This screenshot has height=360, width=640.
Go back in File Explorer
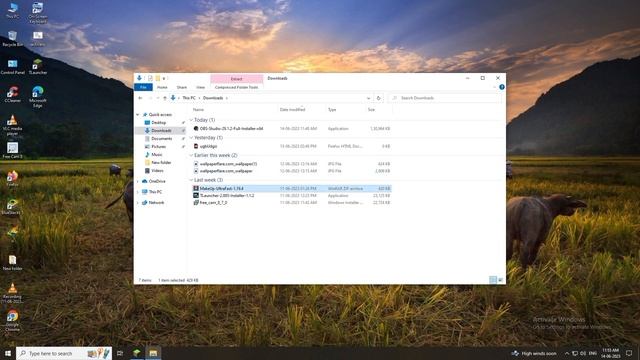click(x=140, y=98)
